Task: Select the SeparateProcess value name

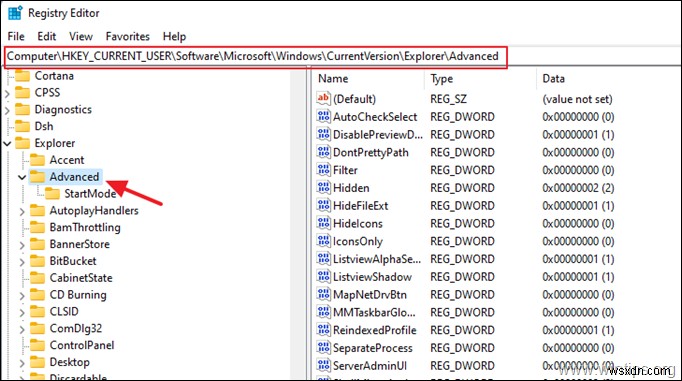Action: 373,348
